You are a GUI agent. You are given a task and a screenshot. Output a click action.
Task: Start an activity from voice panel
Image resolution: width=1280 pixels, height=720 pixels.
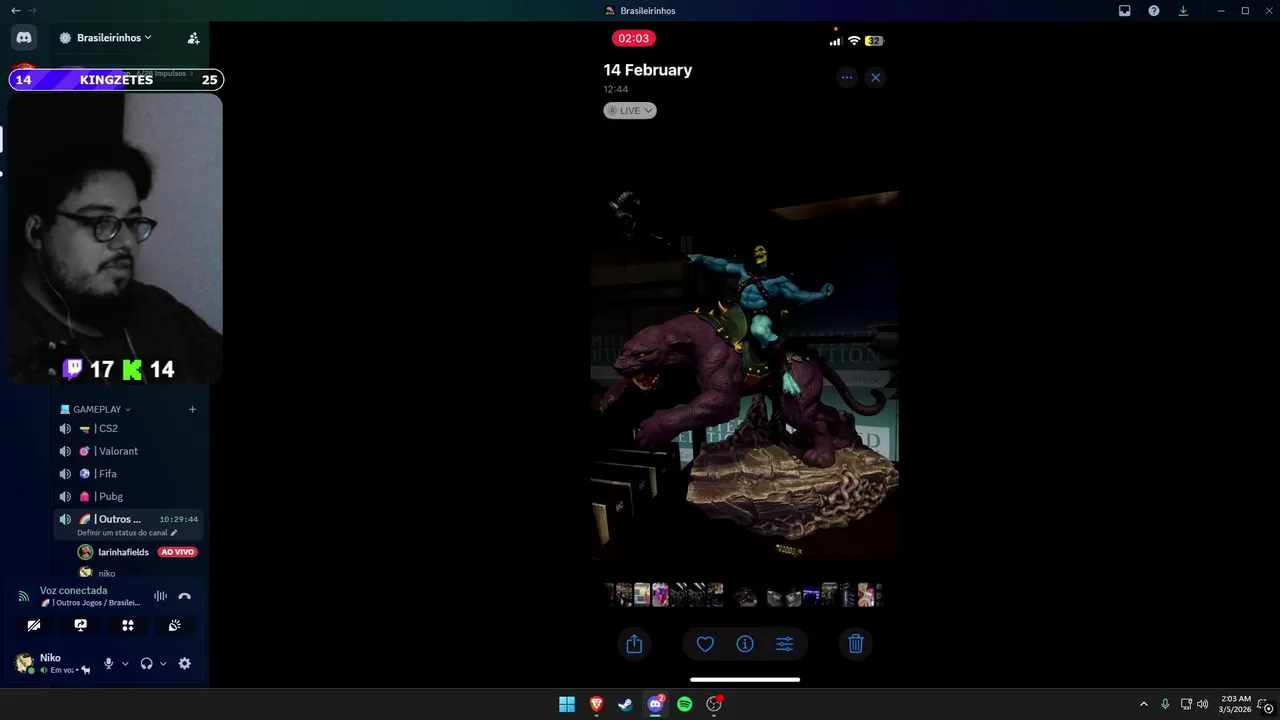128,625
